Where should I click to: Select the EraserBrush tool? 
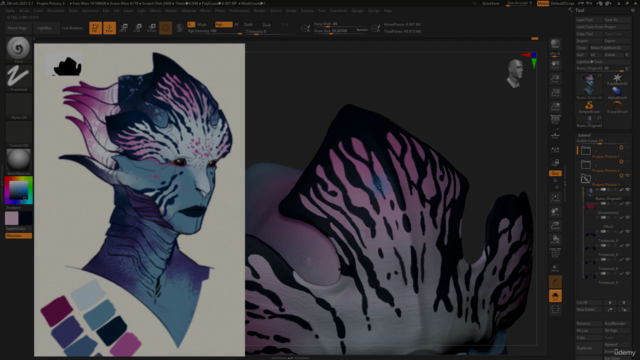(x=617, y=107)
